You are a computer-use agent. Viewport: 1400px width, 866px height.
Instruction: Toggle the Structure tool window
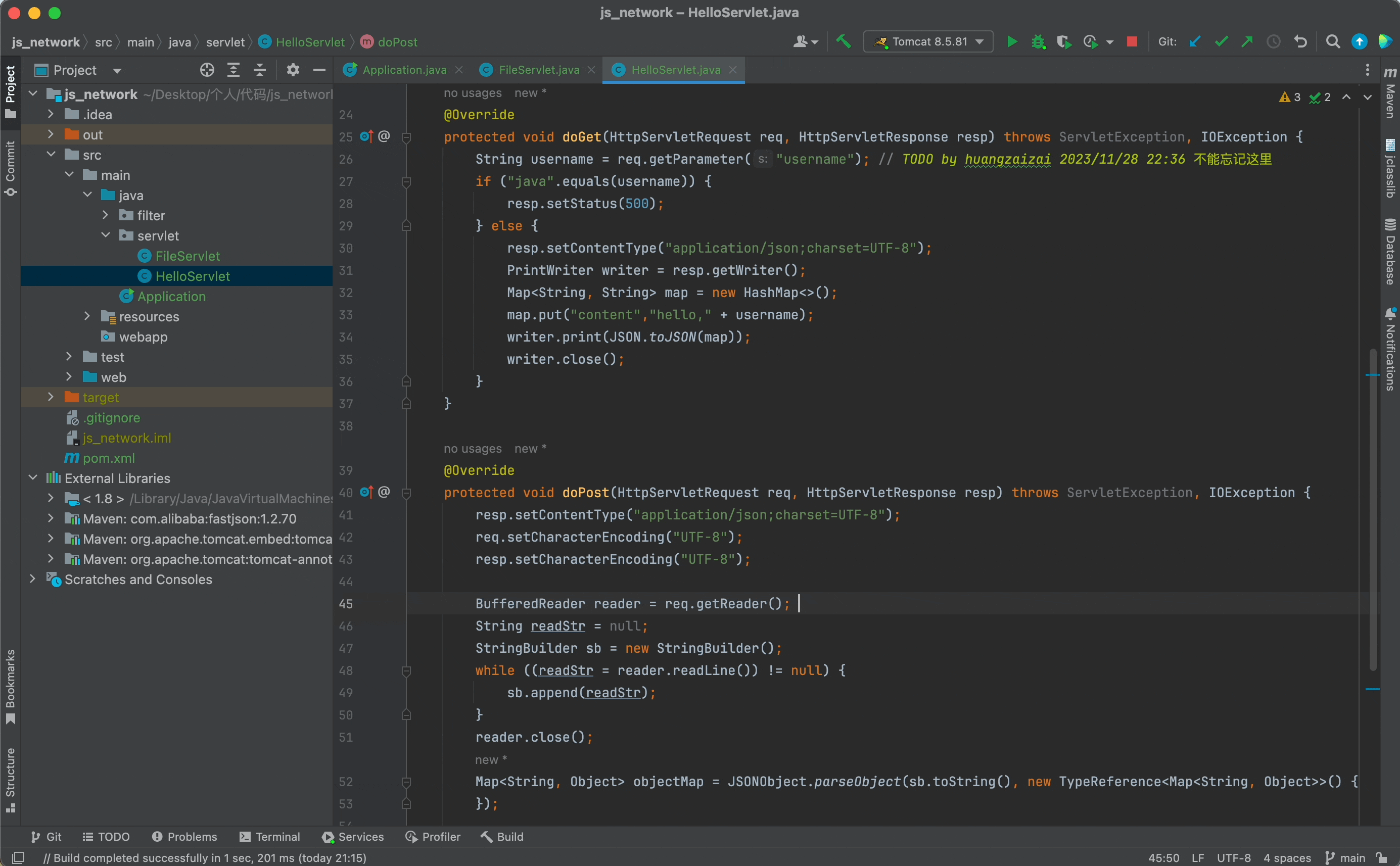pos(10,779)
